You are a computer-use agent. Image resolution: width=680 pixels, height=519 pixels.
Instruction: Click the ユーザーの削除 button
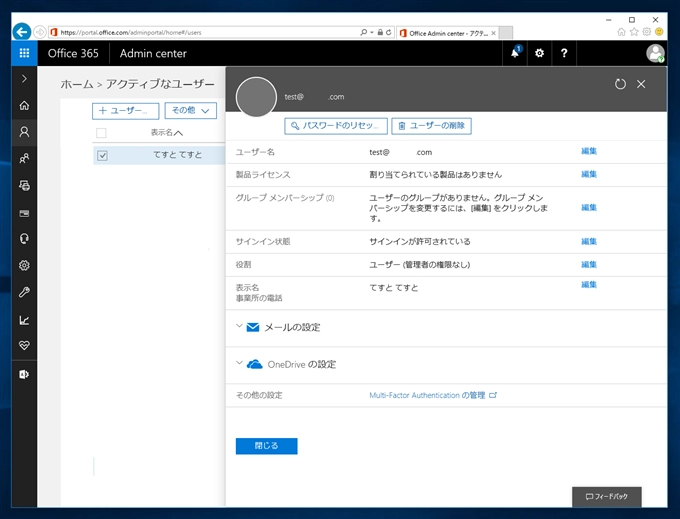click(x=432, y=126)
